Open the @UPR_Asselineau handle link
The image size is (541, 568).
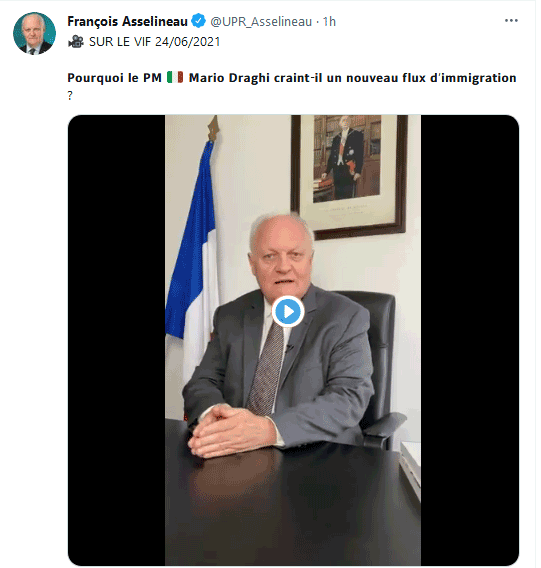(261, 22)
